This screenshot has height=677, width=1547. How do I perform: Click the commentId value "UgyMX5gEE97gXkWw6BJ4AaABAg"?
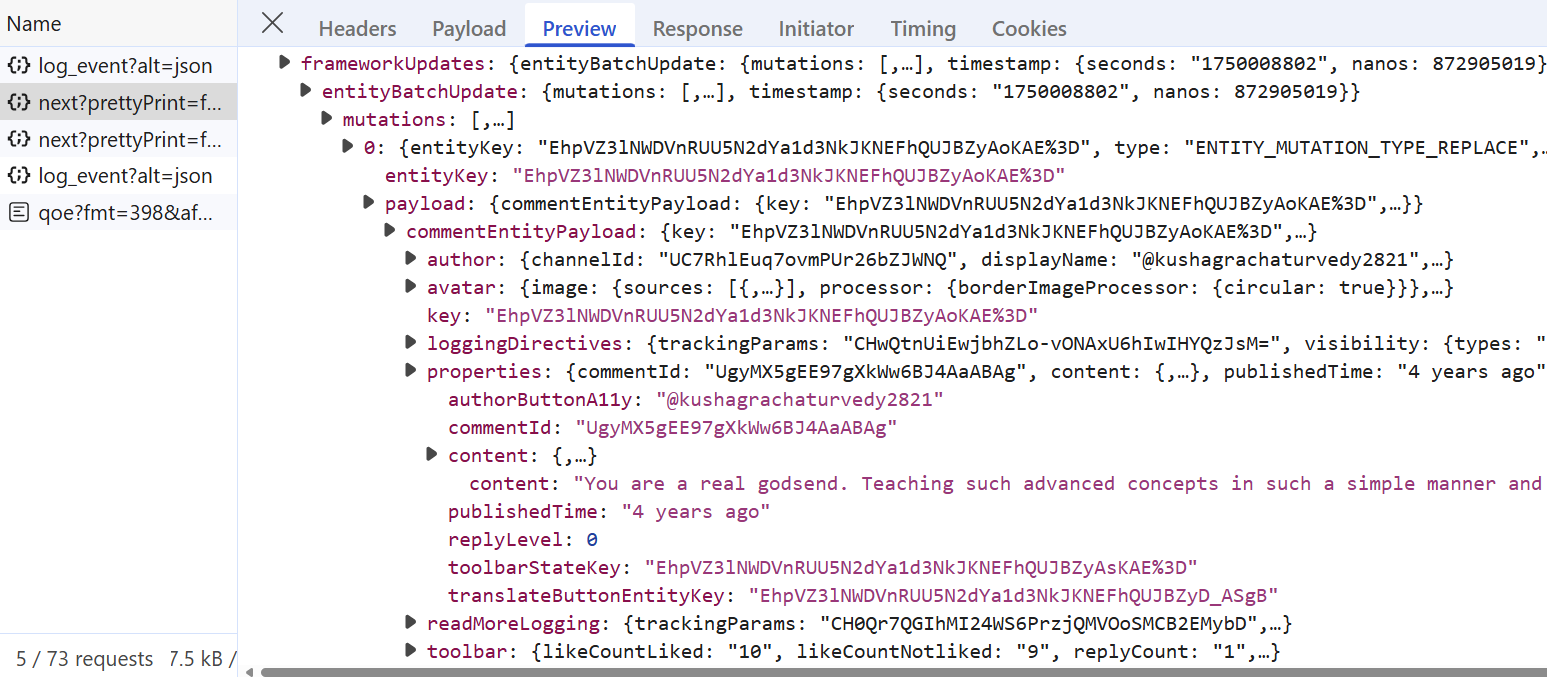coord(736,428)
